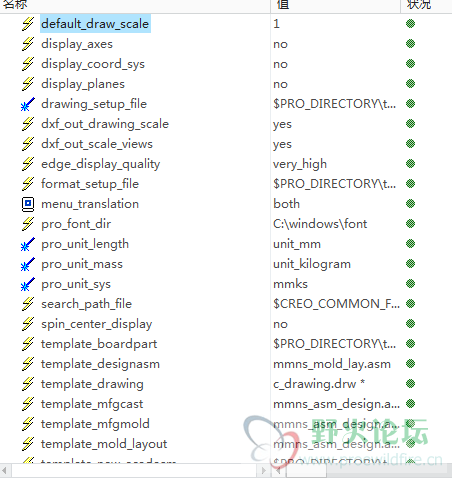Select the spin_center_display option
Screen dimensions: 452x478
tap(97, 324)
